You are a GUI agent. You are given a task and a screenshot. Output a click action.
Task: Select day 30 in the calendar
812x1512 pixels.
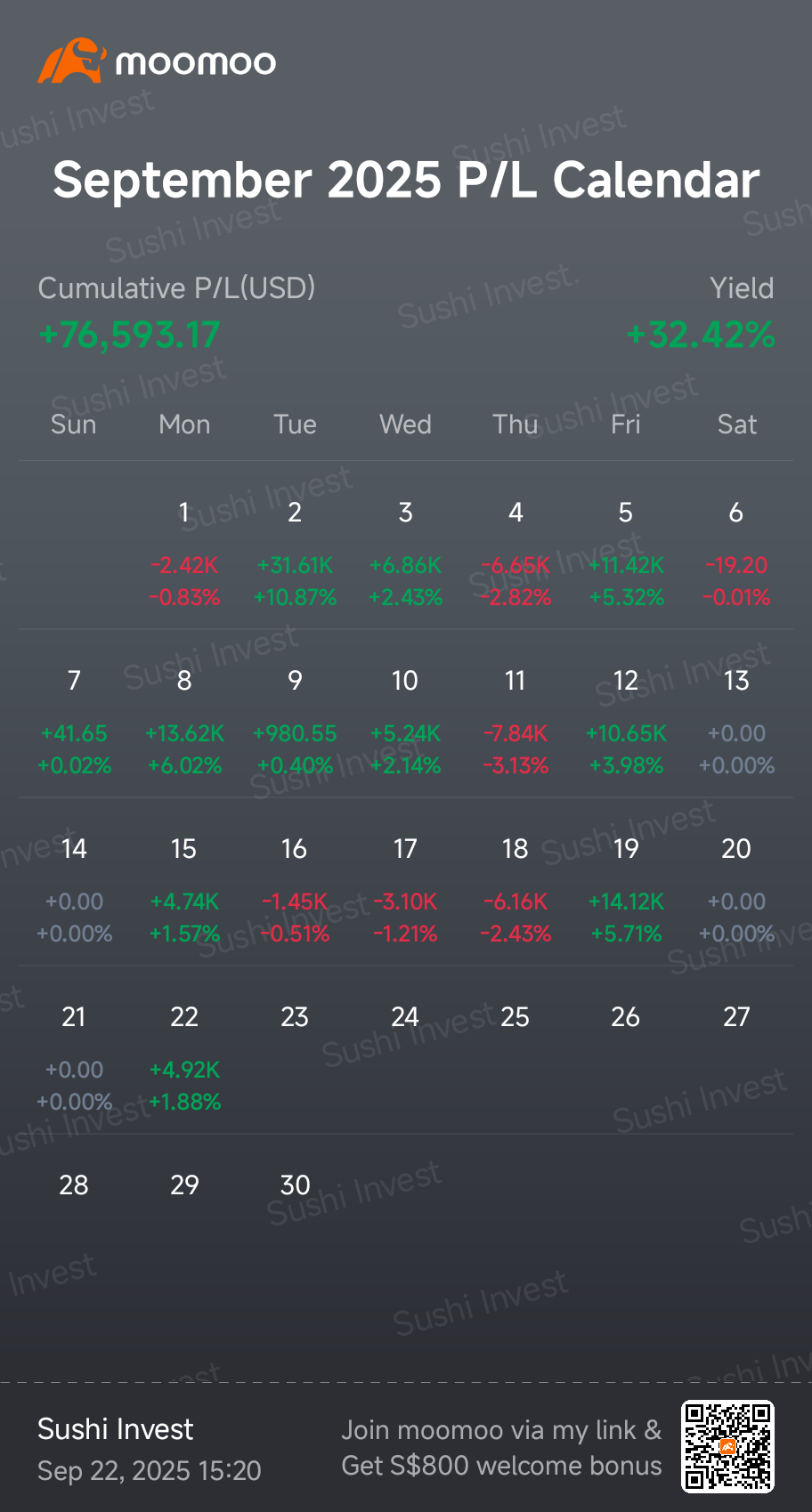coord(295,1185)
